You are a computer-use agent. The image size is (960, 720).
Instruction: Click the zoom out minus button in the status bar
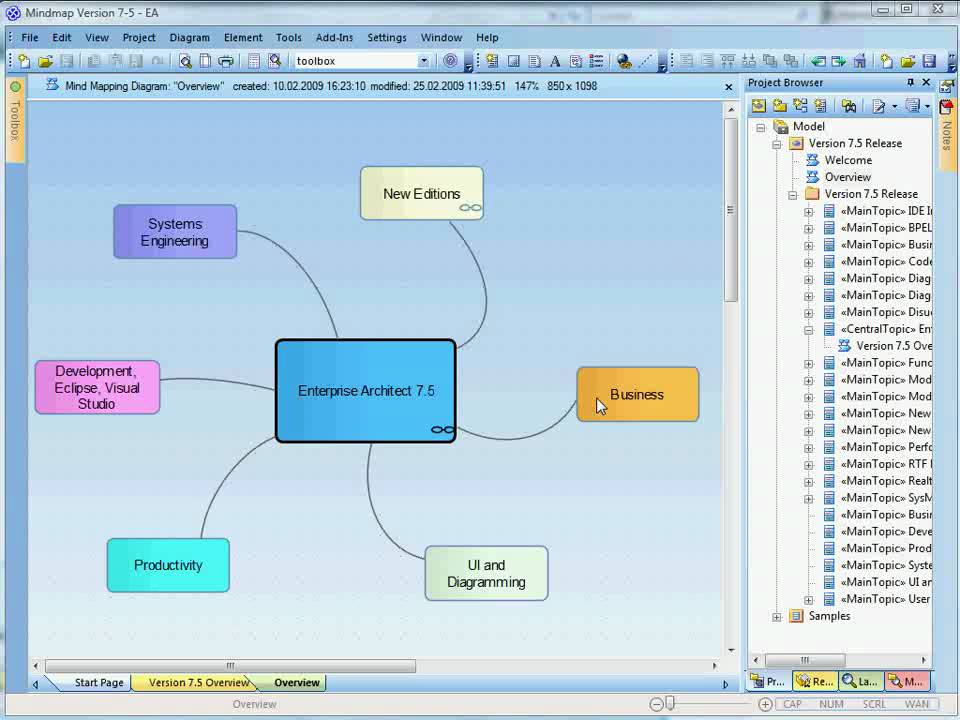(x=656, y=704)
